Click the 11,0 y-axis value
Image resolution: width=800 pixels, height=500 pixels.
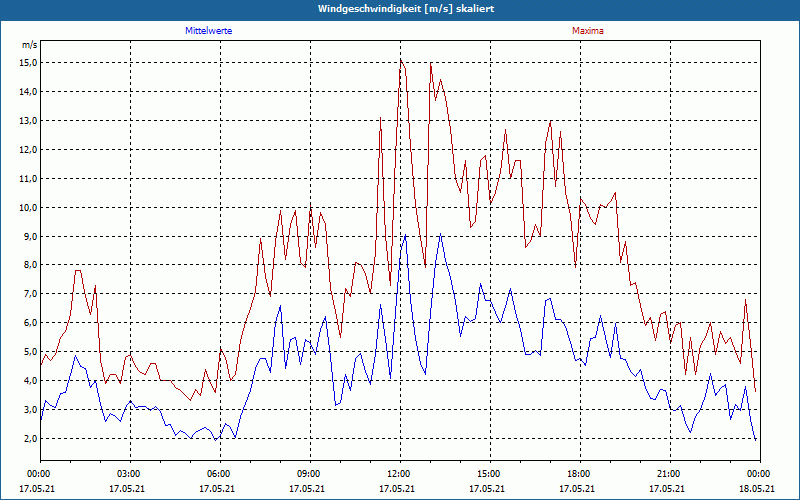[29, 179]
